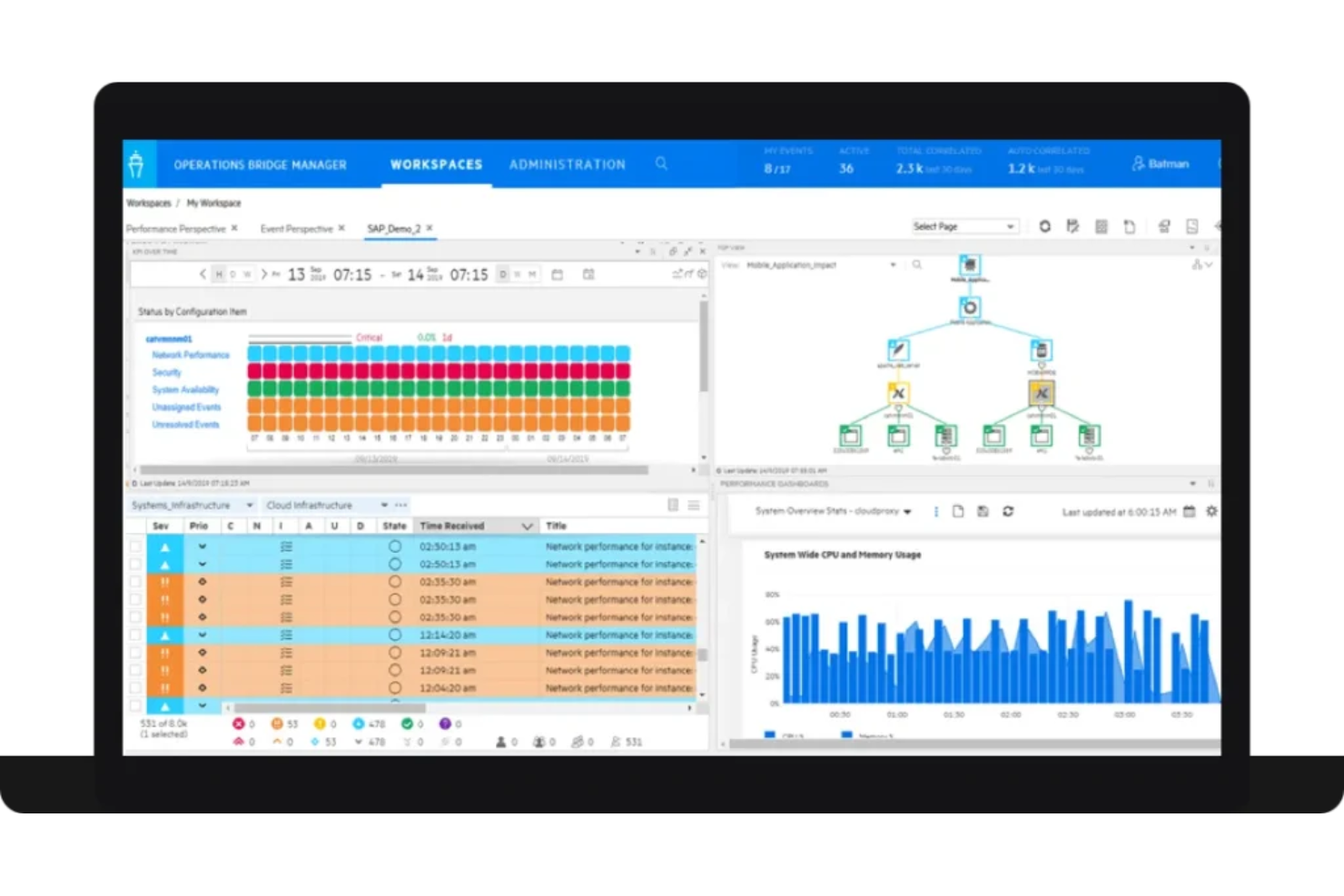
Task: Select the SAP_Demo_2 tab
Action: [393, 229]
